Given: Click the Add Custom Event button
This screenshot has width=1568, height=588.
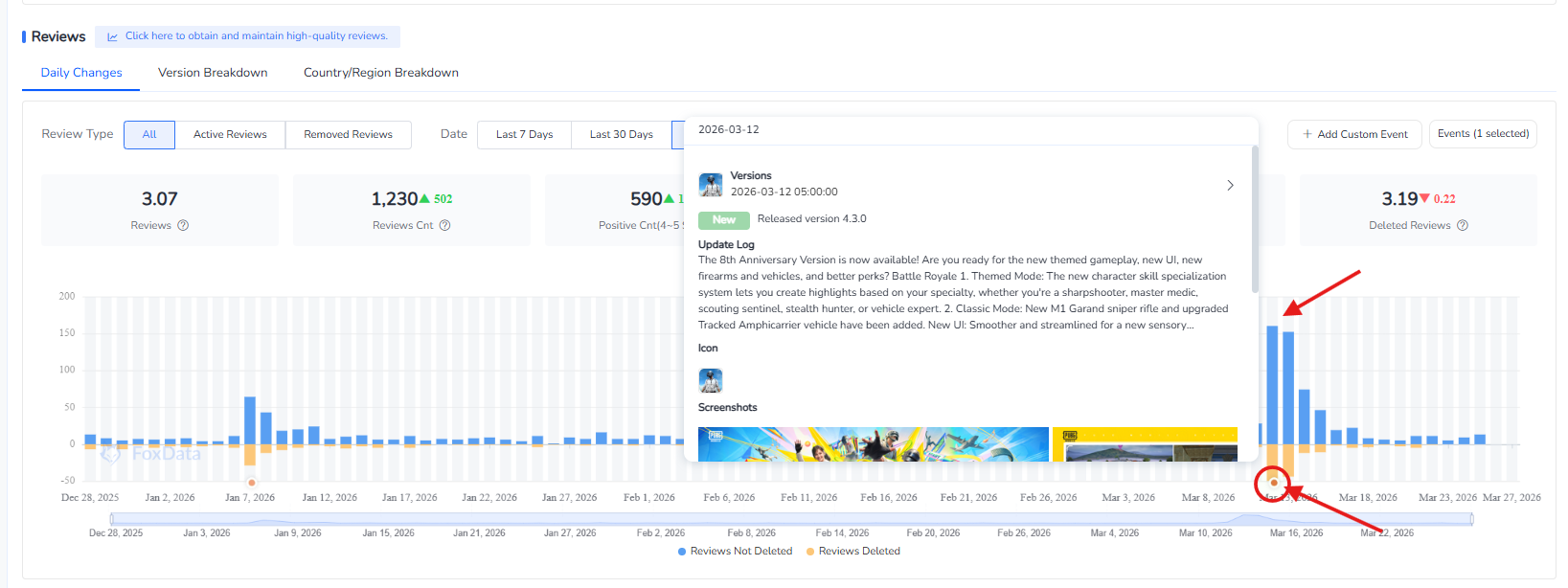Looking at the screenshot, I should [x=1354, y=134].
